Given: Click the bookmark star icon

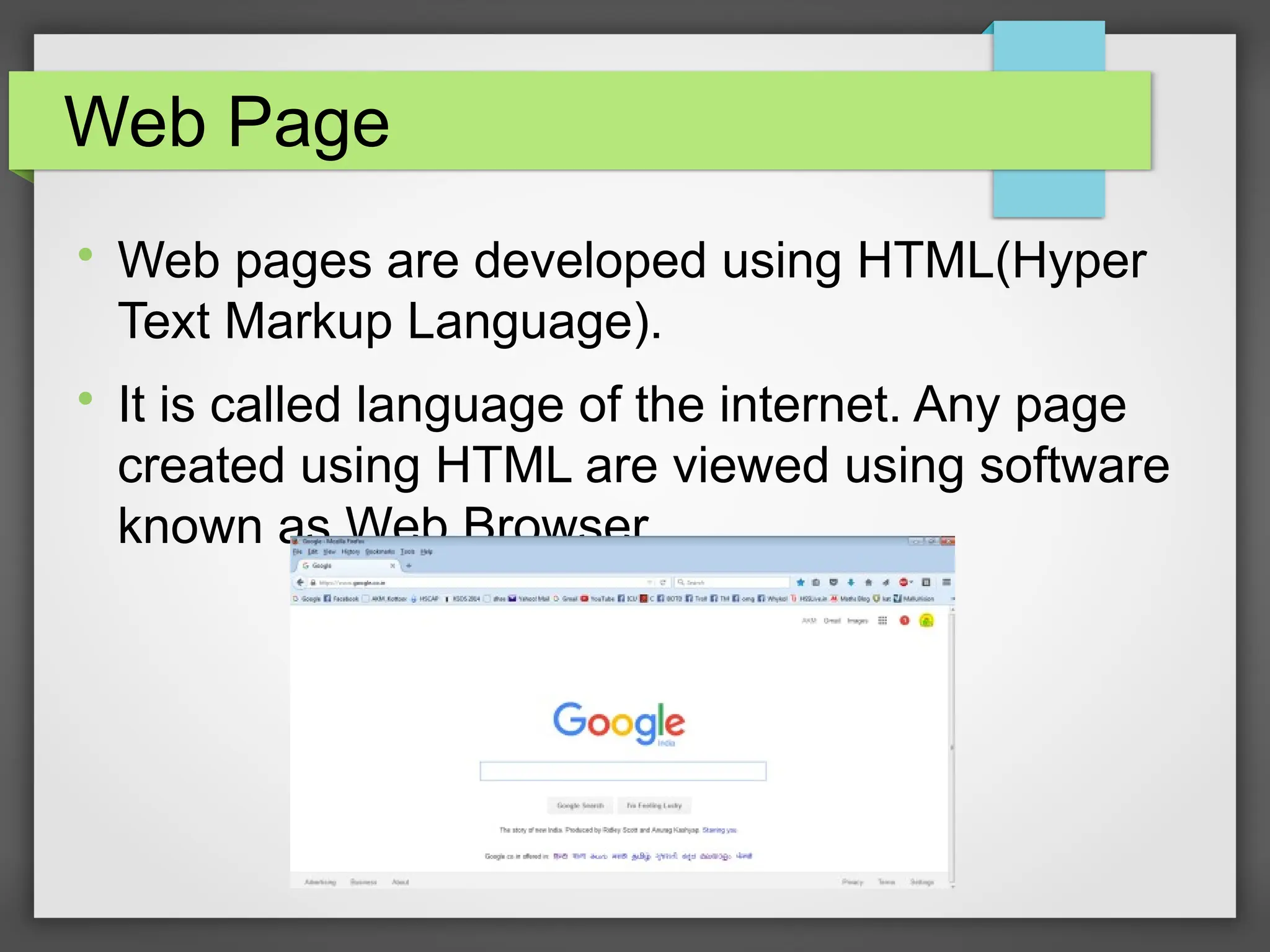Looking at the screenshot, I should (801, 582).
